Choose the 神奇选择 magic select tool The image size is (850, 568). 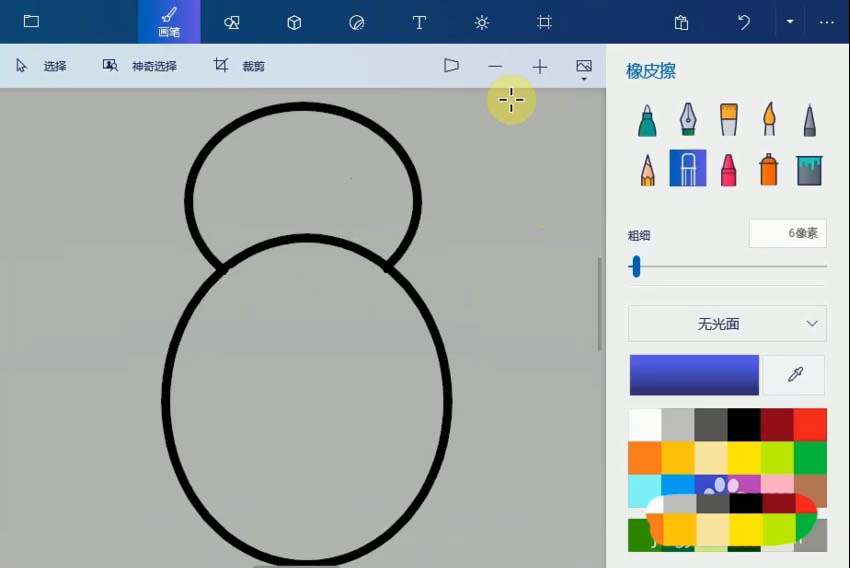[140, 66]
